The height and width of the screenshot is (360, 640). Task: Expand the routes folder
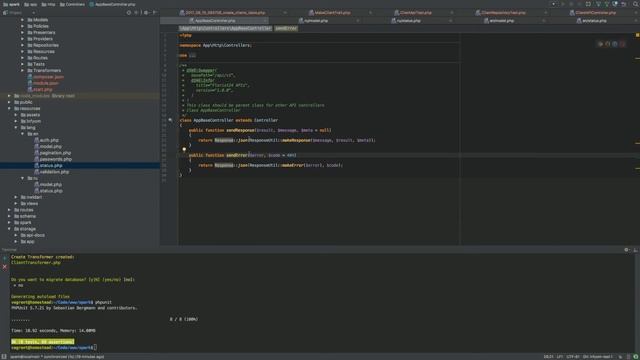9,210
